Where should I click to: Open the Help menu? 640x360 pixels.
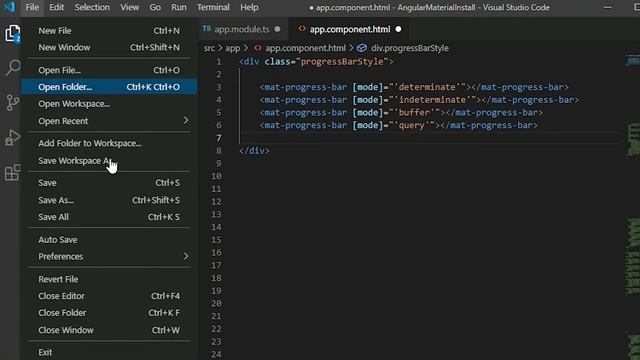(x=249, y=7)
